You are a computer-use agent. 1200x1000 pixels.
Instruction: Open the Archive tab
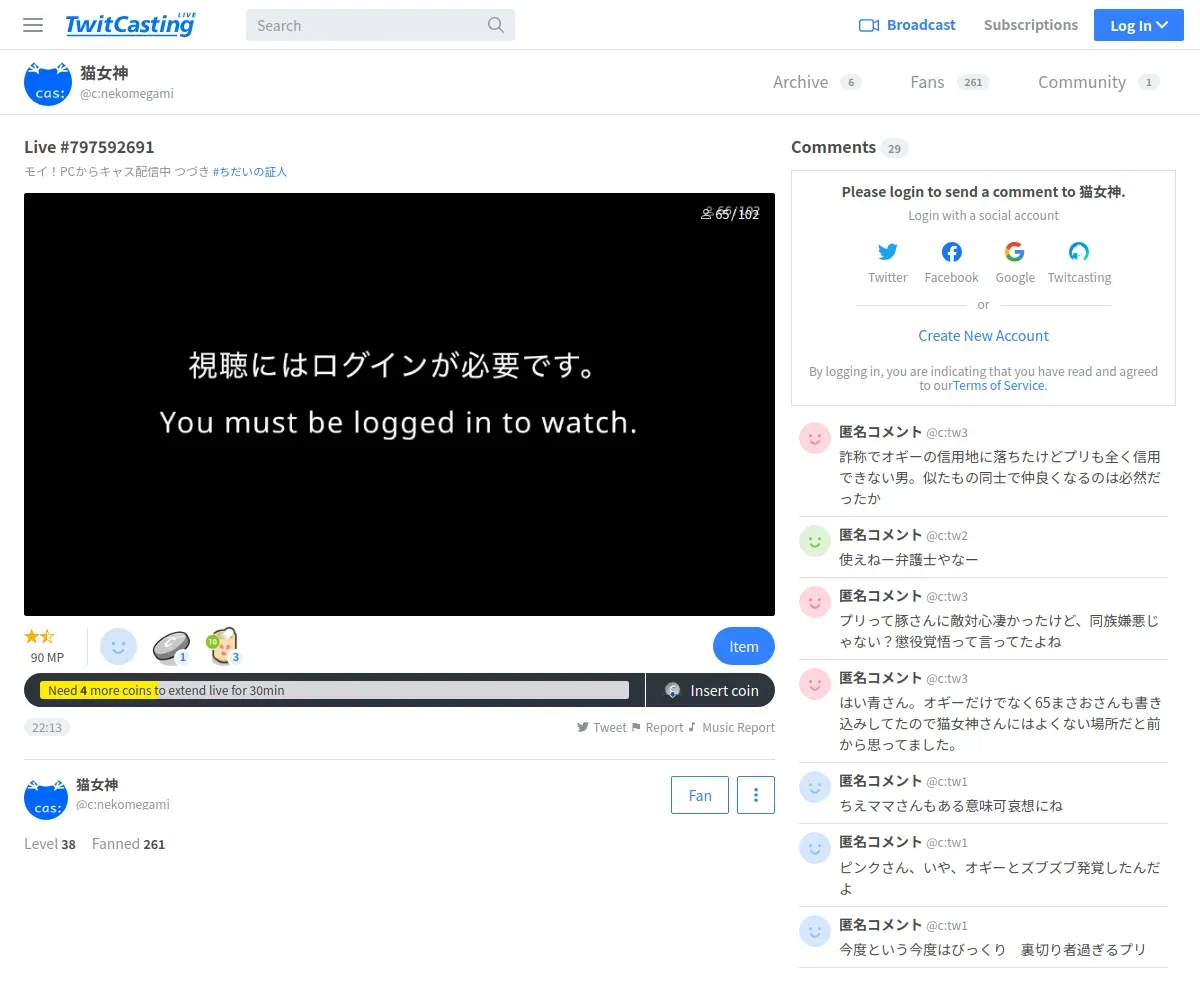coord(816,82)
